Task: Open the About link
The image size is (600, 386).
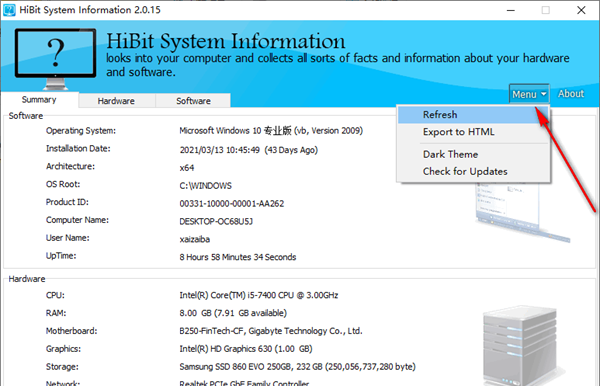Action: pyautogui.click(x=571, y=94)
